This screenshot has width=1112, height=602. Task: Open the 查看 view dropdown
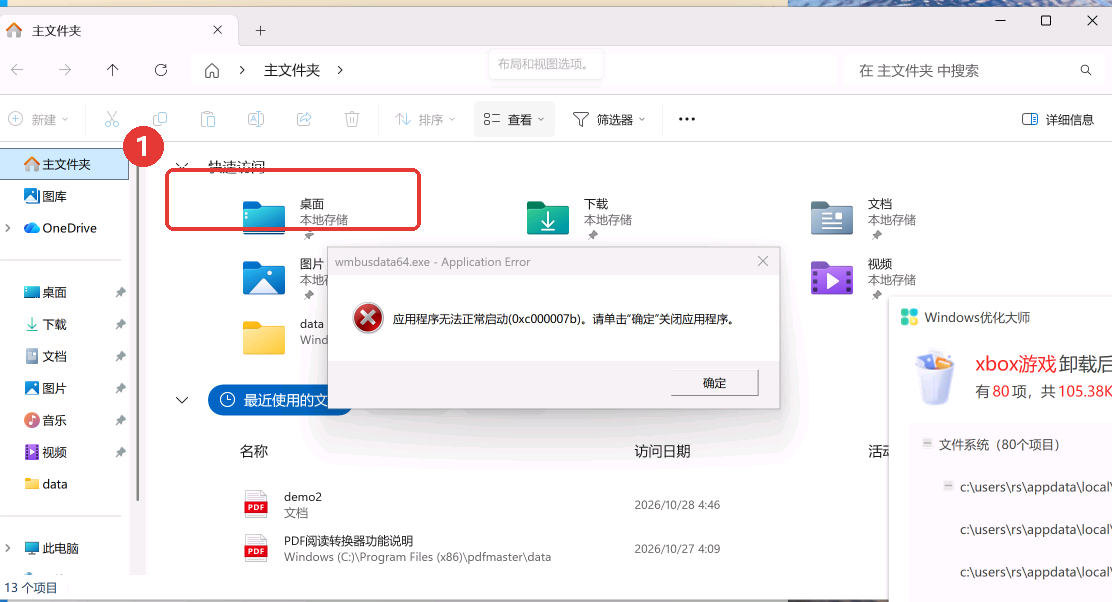coord(514,119)
